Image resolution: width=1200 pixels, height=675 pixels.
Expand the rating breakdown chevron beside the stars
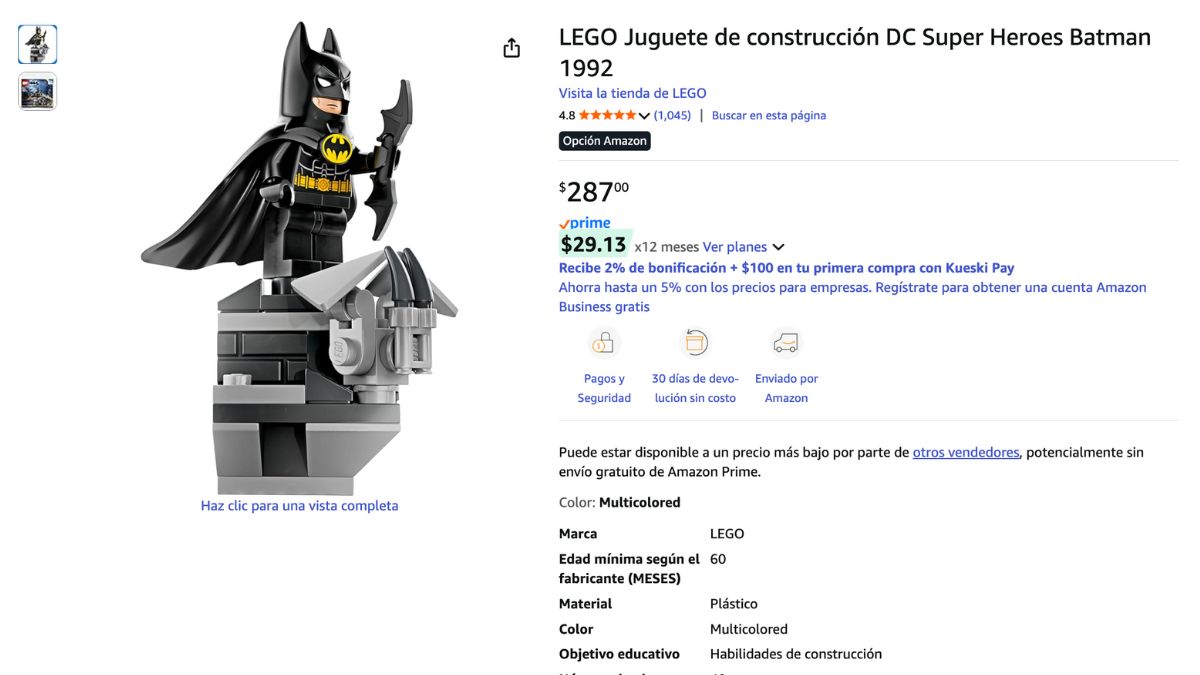tap(644, 116)
